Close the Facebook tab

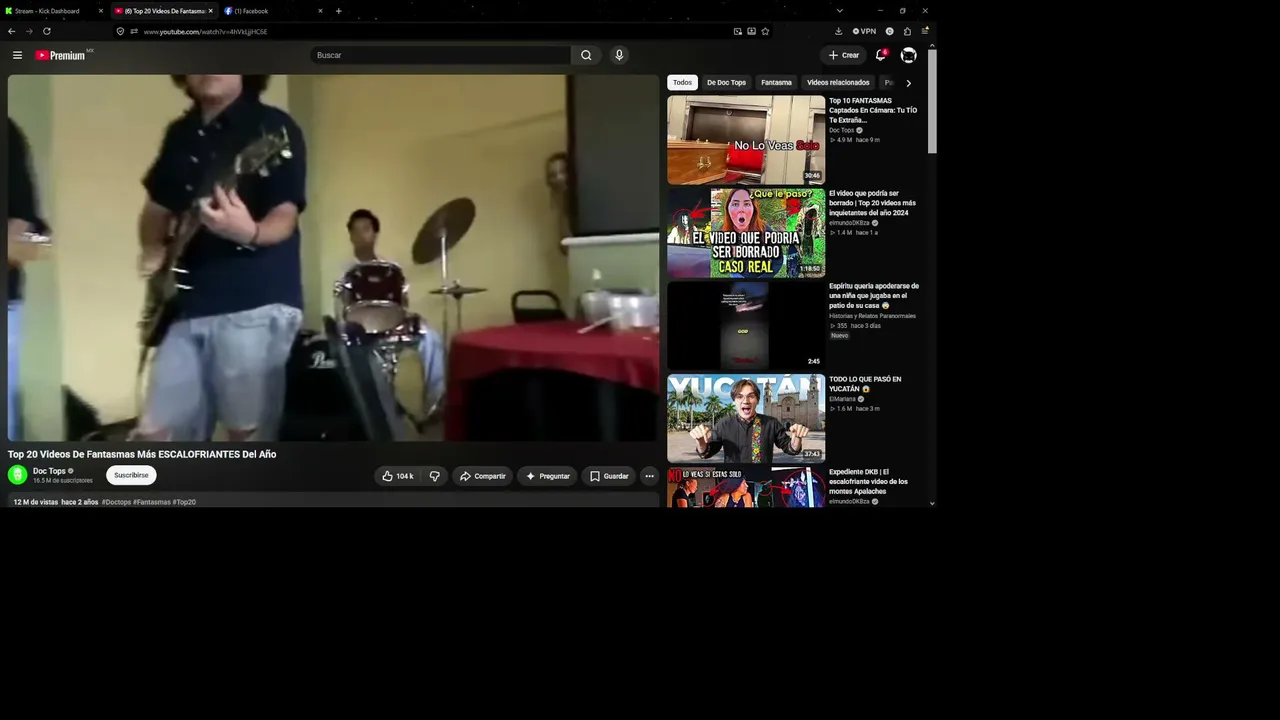pos(320,11)
